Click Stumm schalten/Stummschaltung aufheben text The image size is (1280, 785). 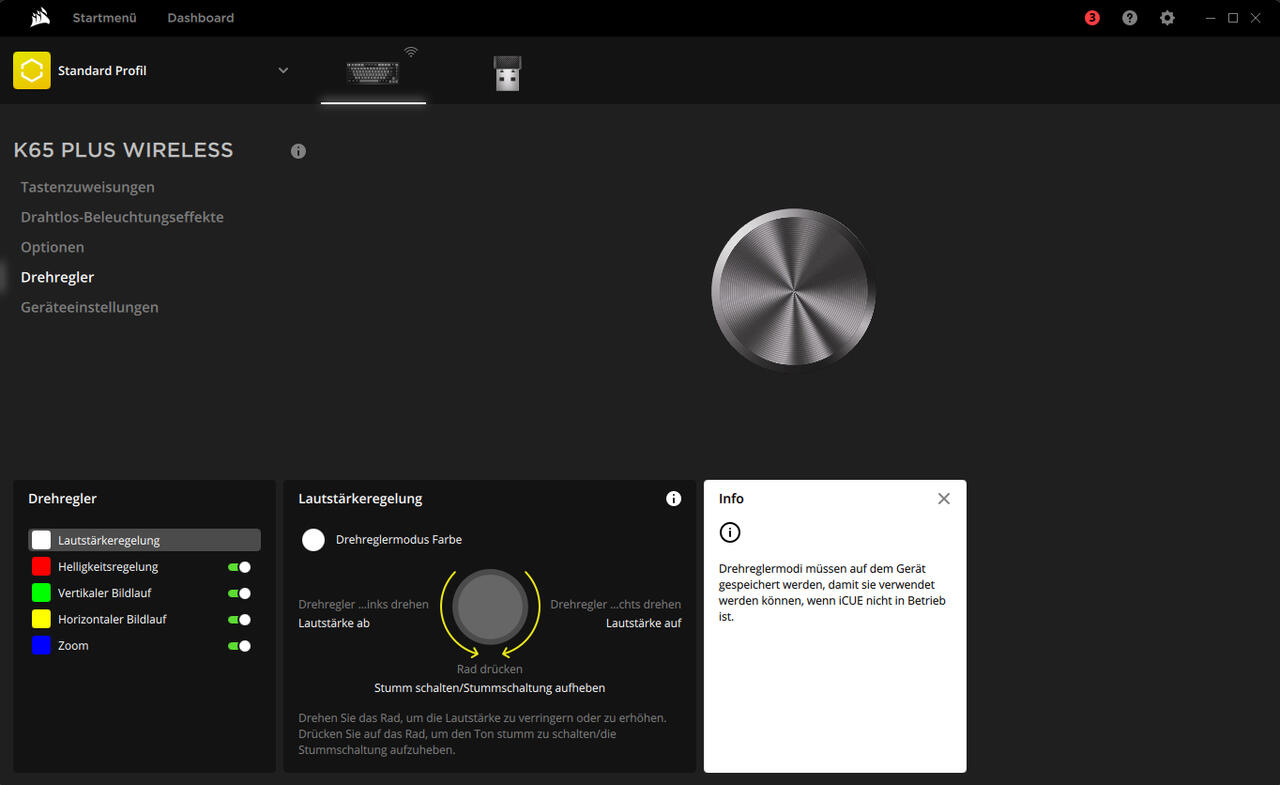(x=490, y=688)
